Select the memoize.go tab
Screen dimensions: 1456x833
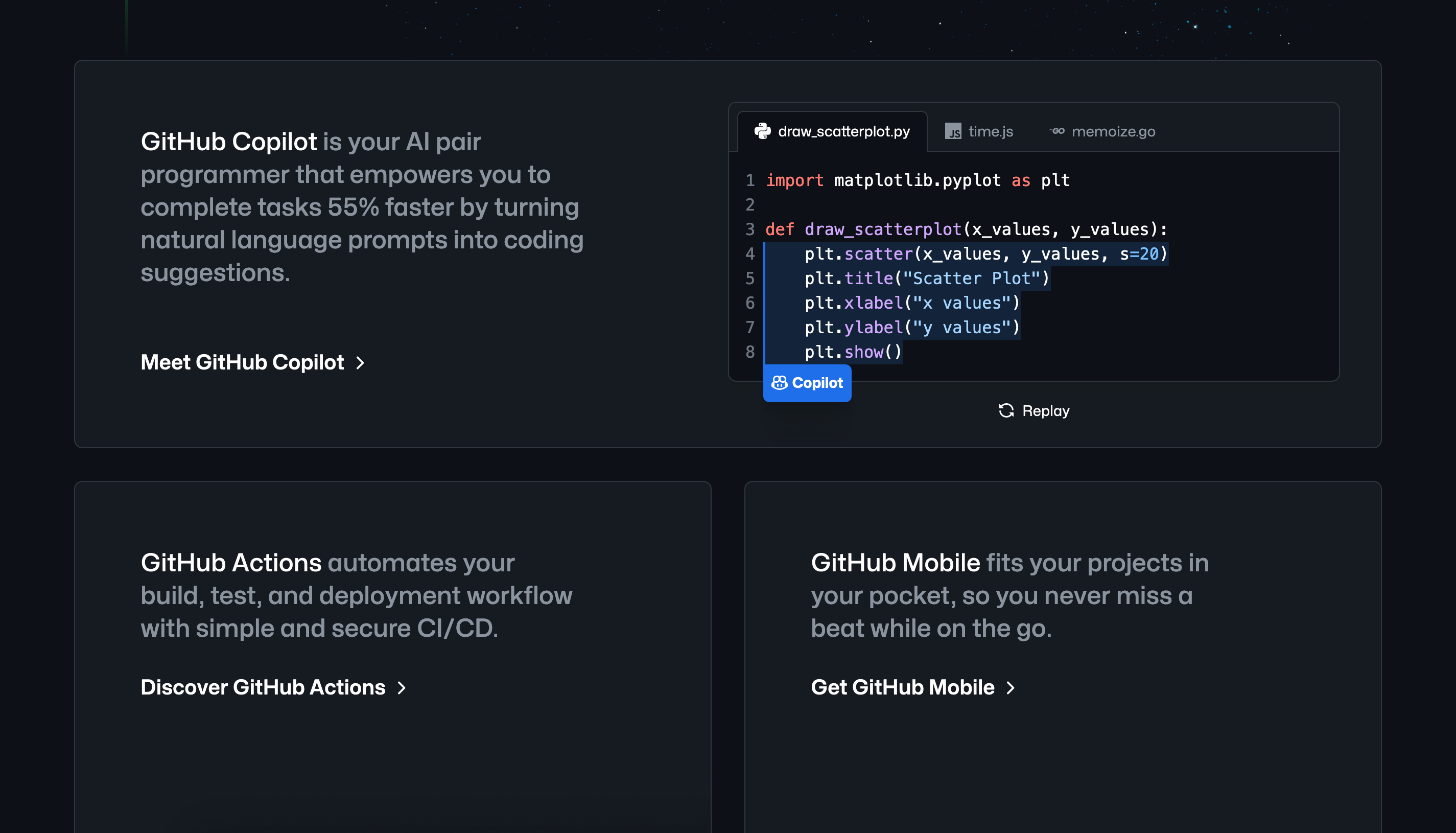tap(1113, 131)
